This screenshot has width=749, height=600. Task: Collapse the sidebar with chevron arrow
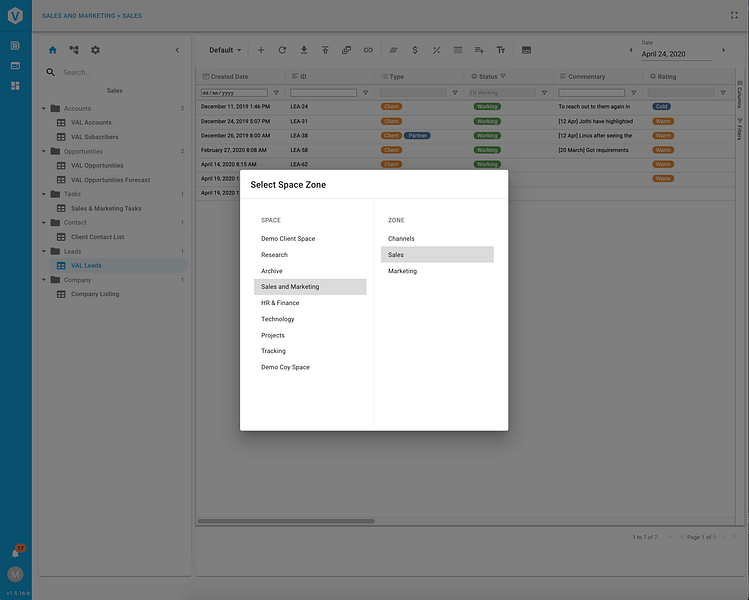click(177, 50)
